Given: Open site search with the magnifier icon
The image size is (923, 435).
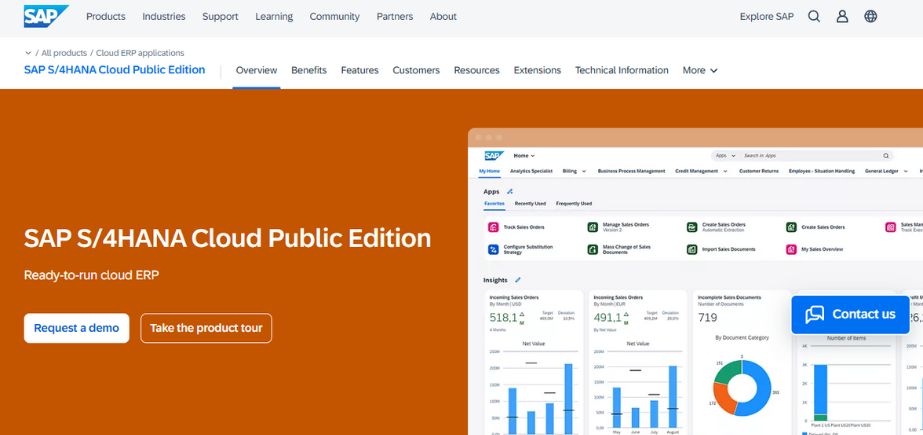Looking at the screenshot, I should point(814,16).
